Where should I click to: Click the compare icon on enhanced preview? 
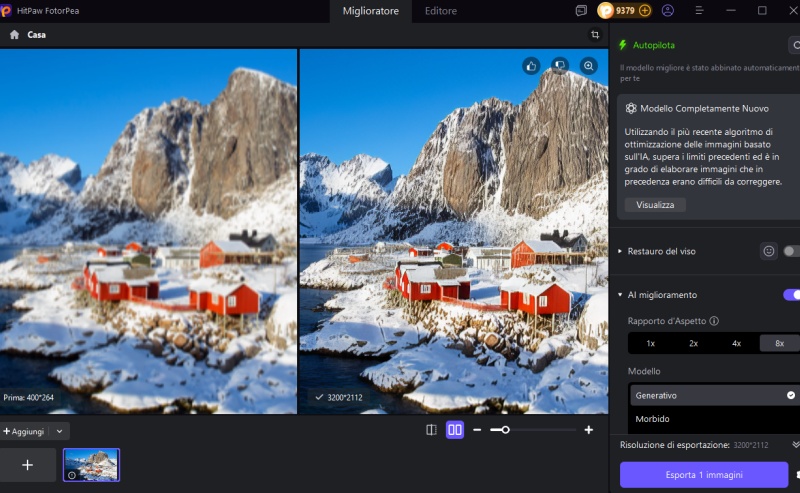[x=560, y=66]
